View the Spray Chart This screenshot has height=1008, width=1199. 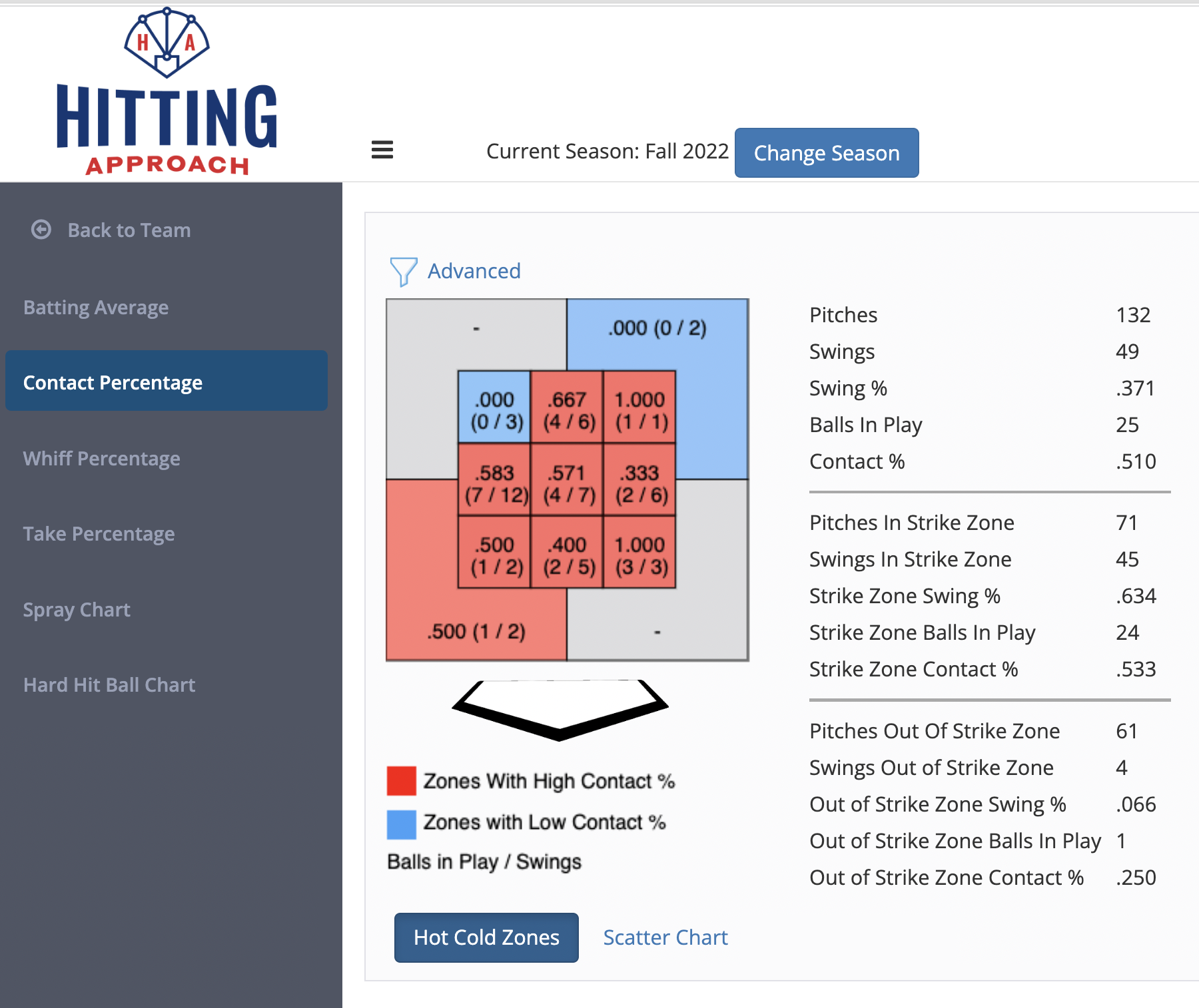click(x=77, y=610)
